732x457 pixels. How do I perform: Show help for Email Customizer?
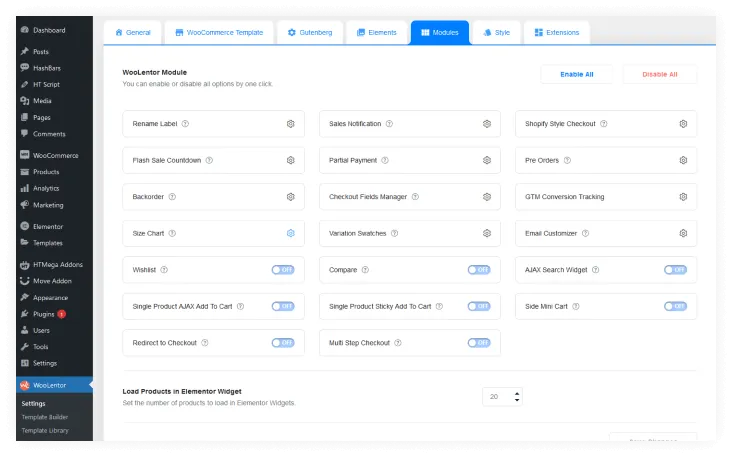pyautogui.click(x=585, y=233)
